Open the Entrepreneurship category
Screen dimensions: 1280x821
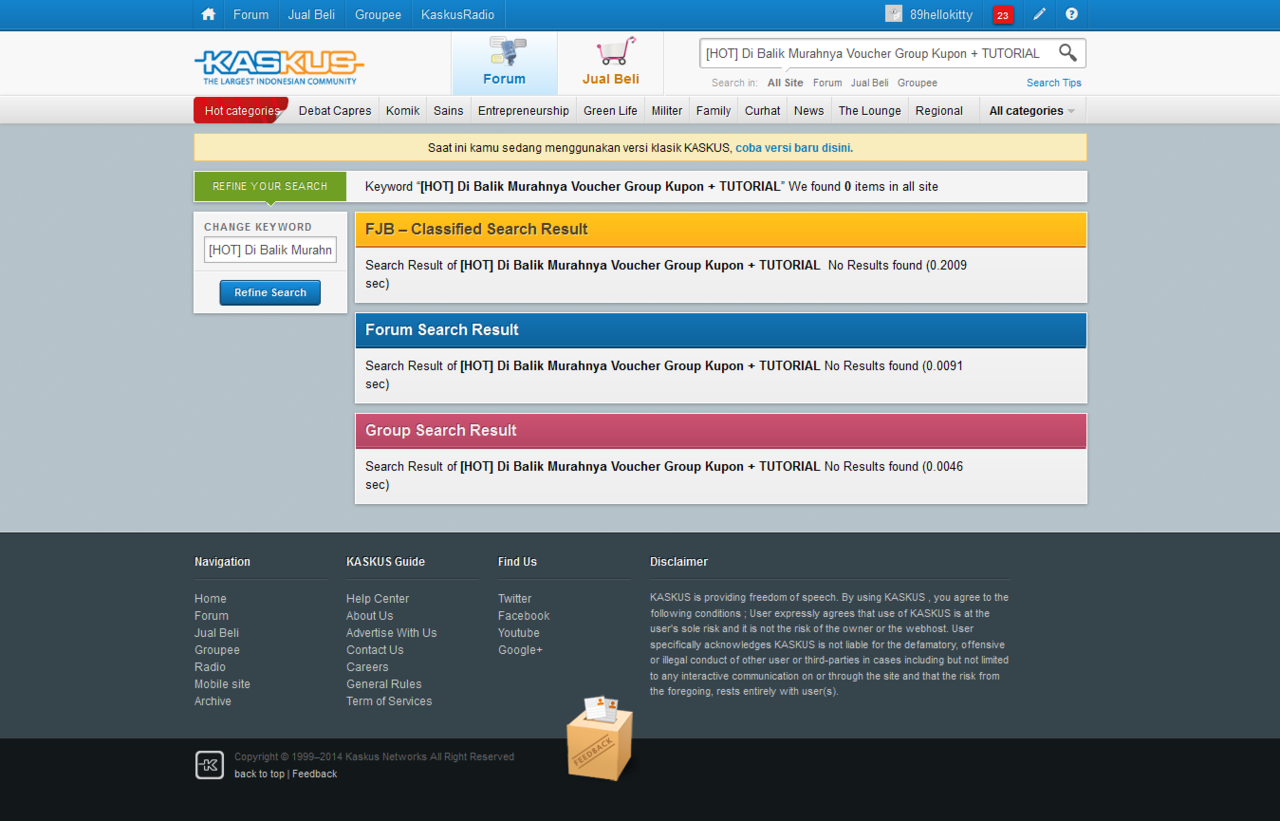[x=523, y=111]
